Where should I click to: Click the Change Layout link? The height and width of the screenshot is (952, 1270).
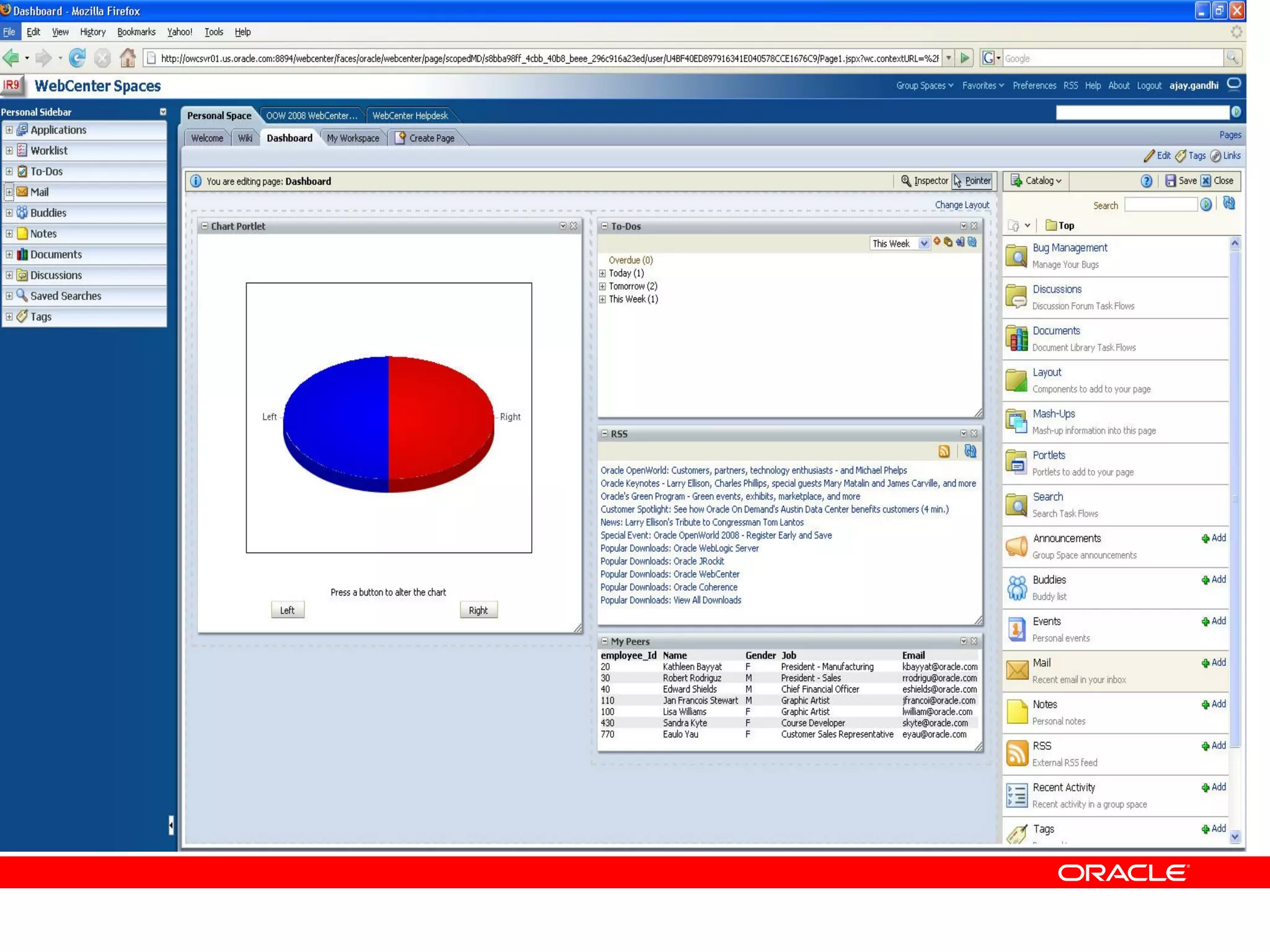[x=961, y=205]
